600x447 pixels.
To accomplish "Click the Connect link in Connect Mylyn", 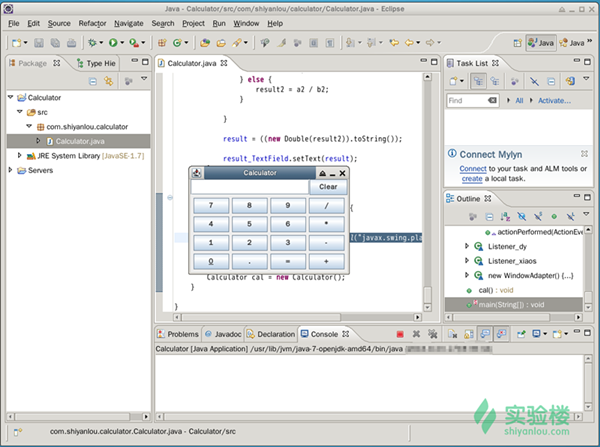I will 473,168.
